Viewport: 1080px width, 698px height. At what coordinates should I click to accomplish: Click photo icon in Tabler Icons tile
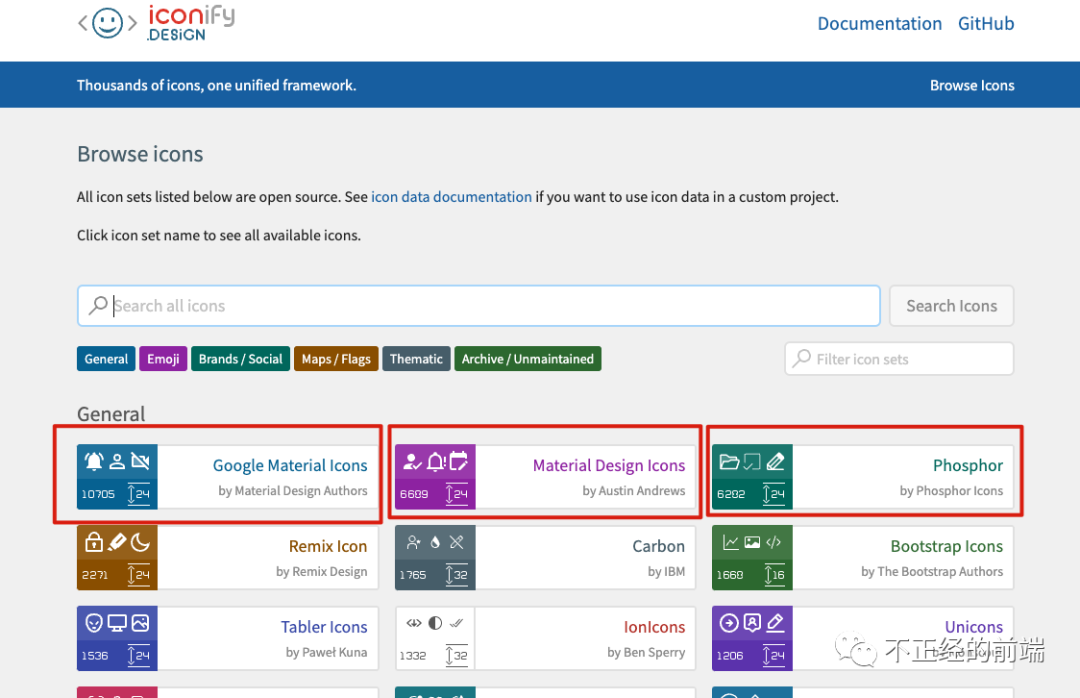(x=141, y=623)
